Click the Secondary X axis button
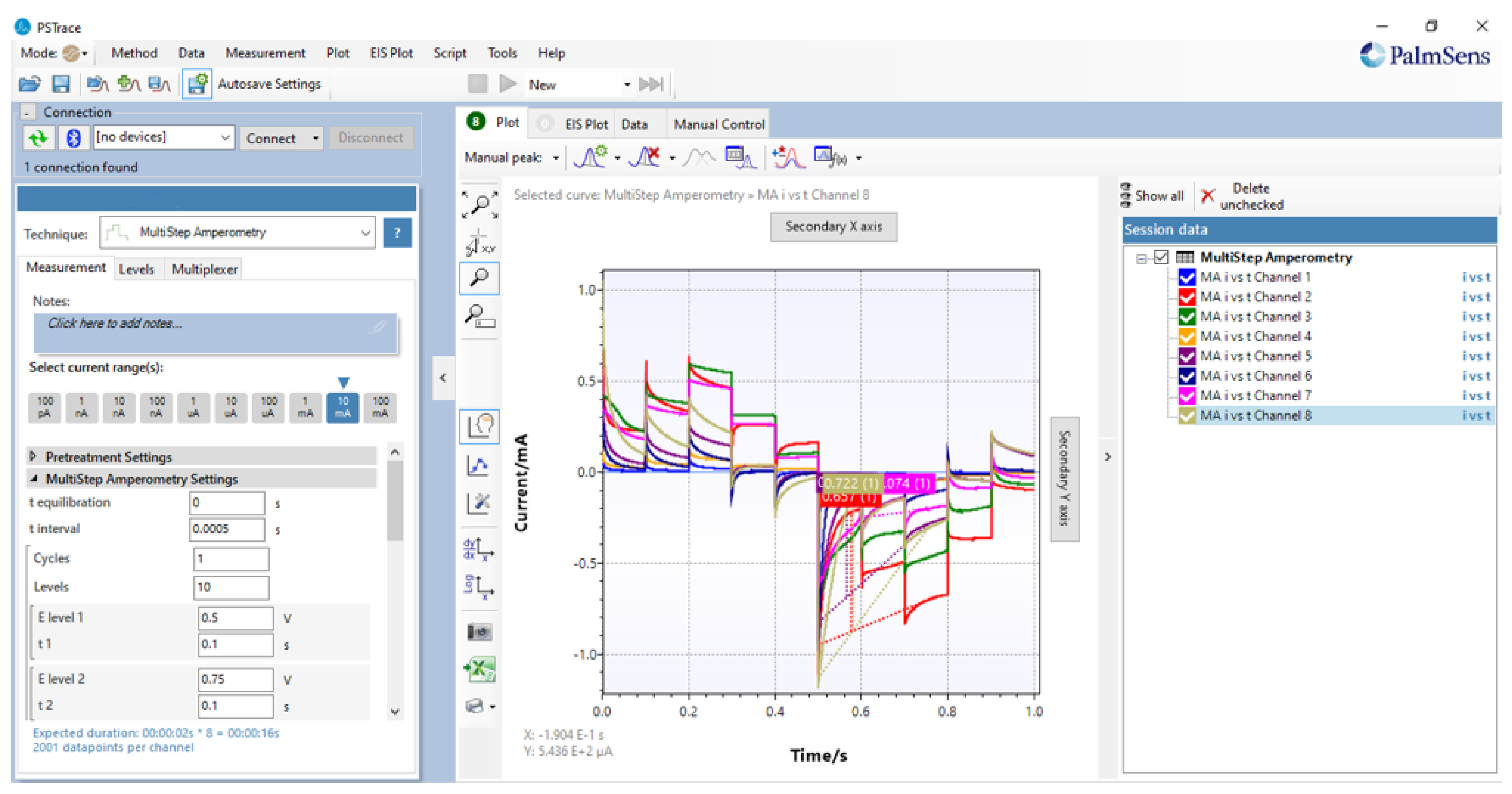 (833, 227)
